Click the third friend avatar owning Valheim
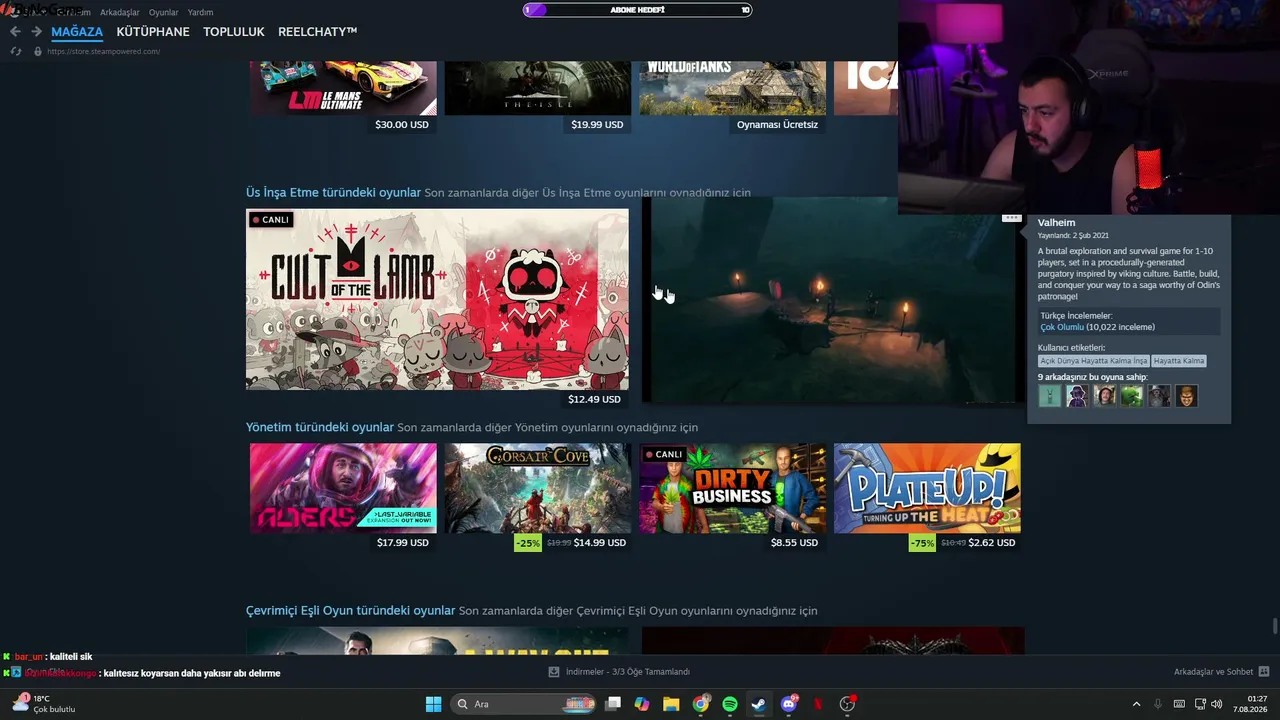 tap(1104, 396)
